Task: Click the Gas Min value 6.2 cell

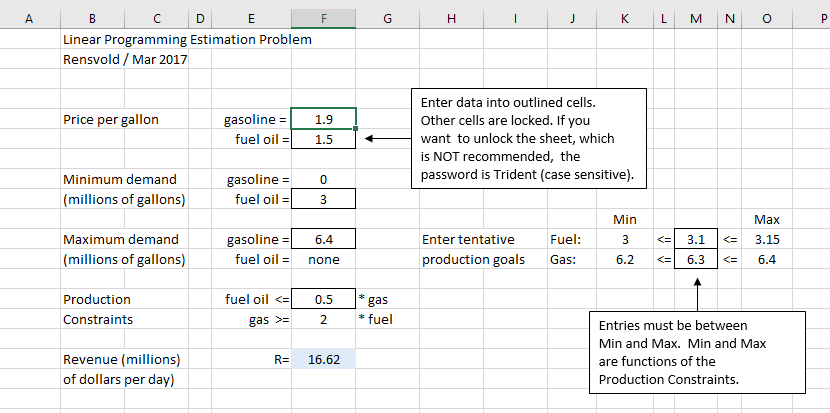Action: (x=625, y=260)
